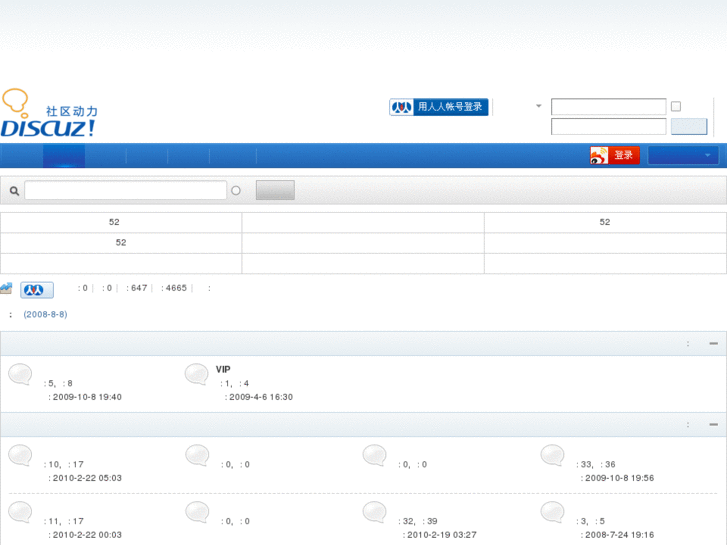Open forum bubble icon with last post 2009-10-8 19:56
Image resolution: width=727 pixels, height=545 pixels.
coord(553,455)
